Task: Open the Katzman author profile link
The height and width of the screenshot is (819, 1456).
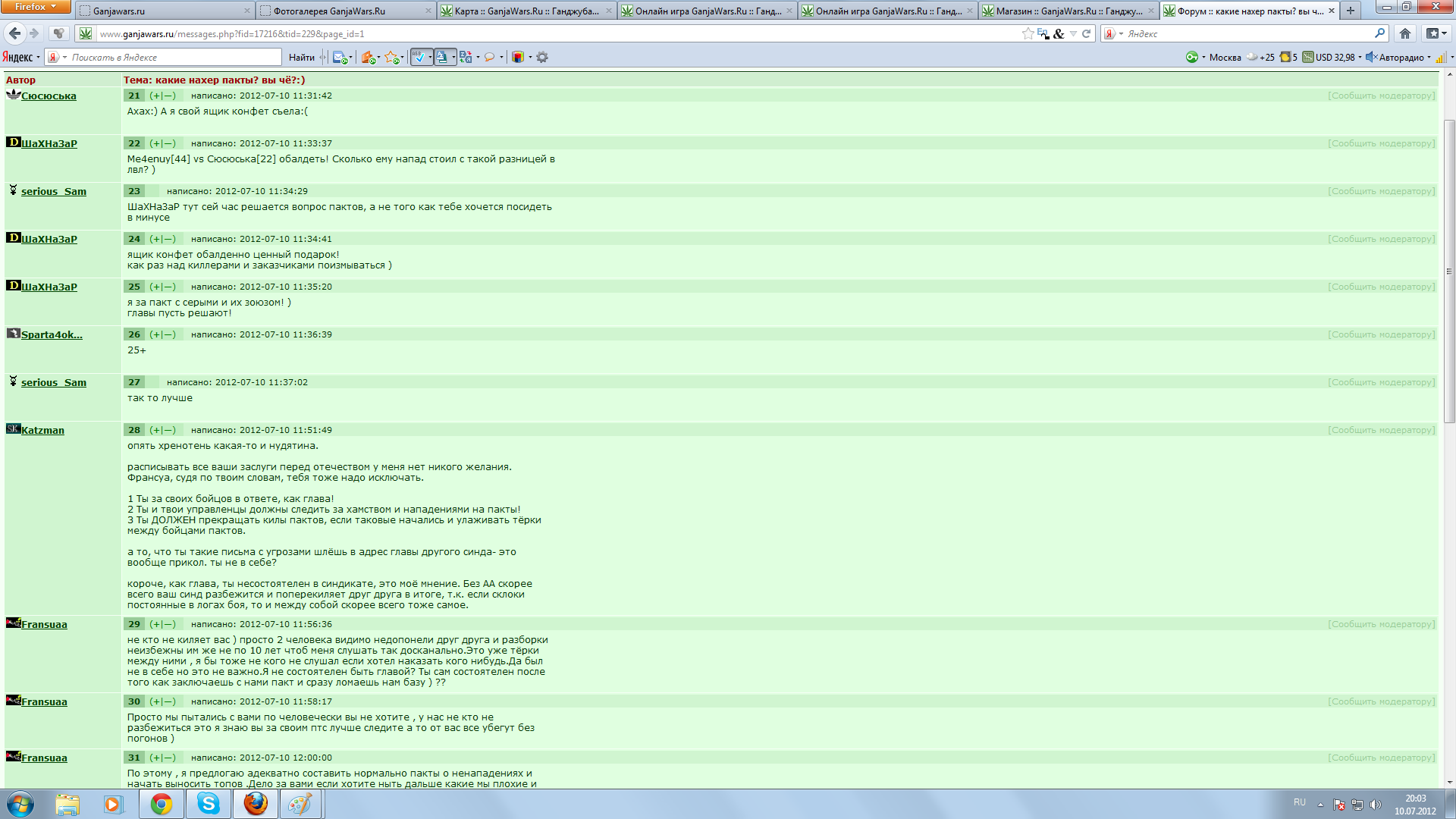Action: coord(42,431)
